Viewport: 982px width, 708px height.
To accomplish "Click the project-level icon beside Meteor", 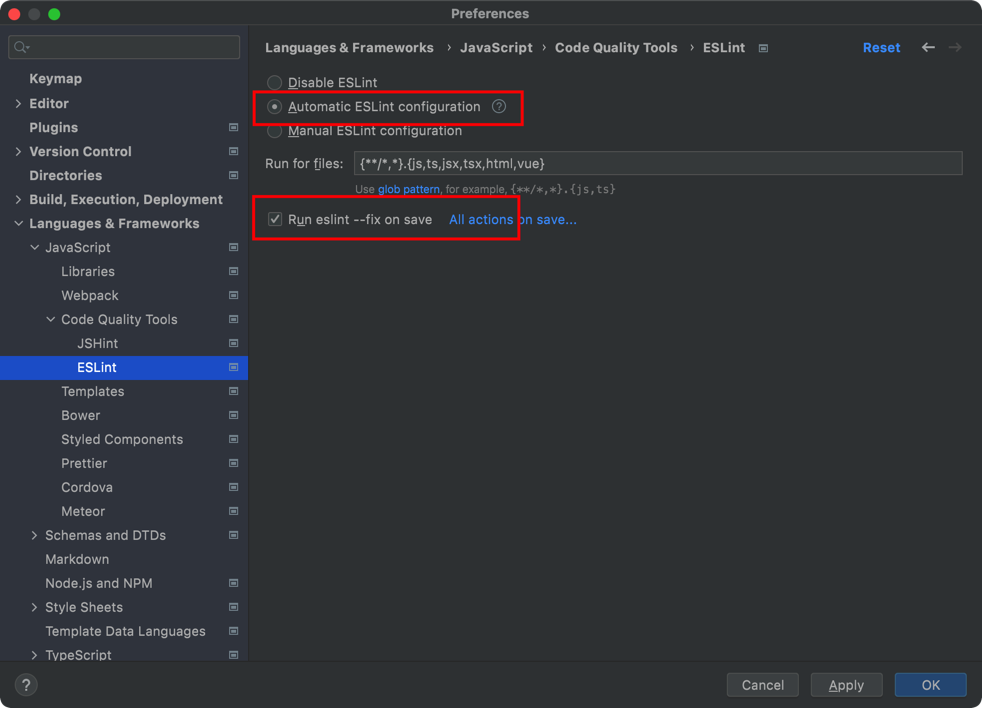I will (234, 511).
